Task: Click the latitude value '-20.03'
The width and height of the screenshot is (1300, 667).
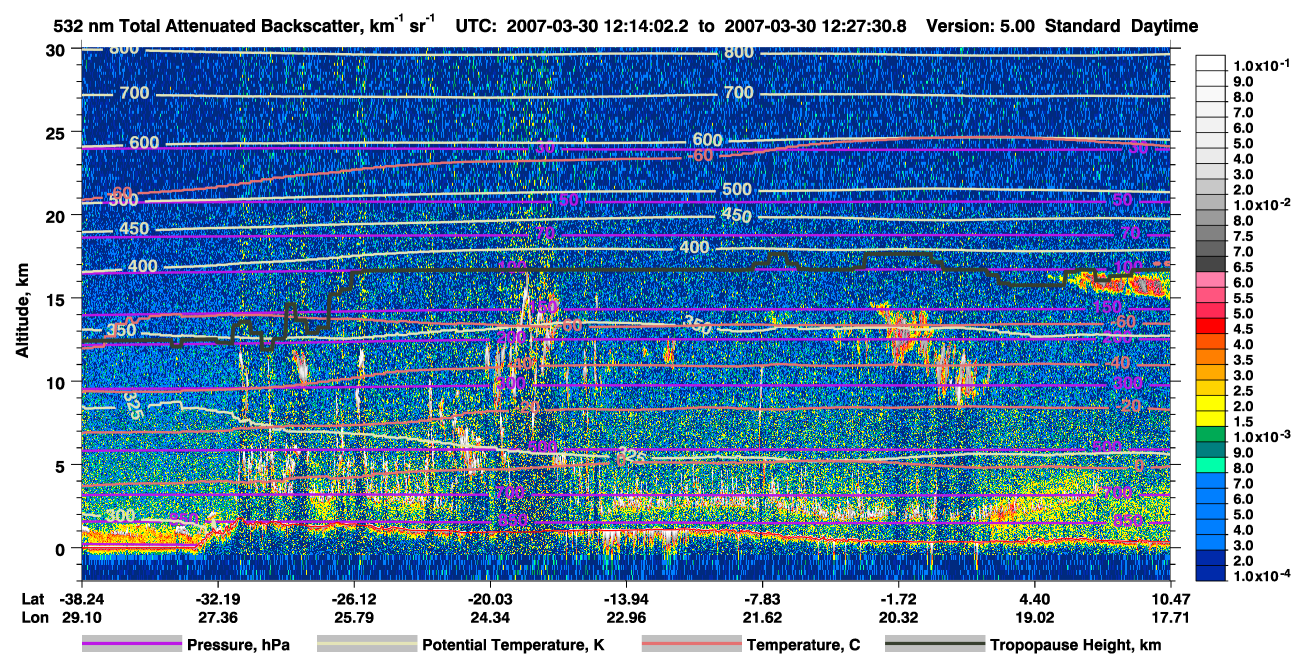Action: [489, 598]
